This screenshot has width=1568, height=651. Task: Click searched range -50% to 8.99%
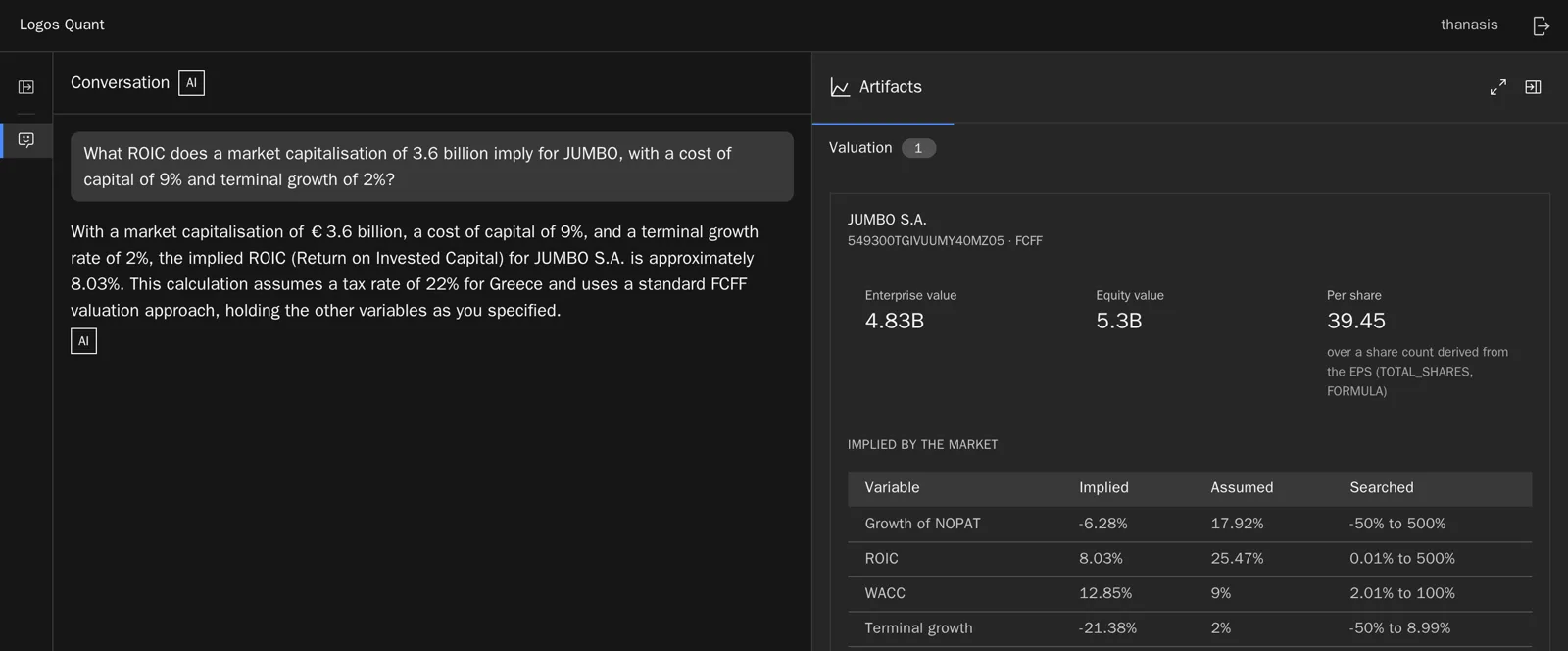click(1399, 628)
